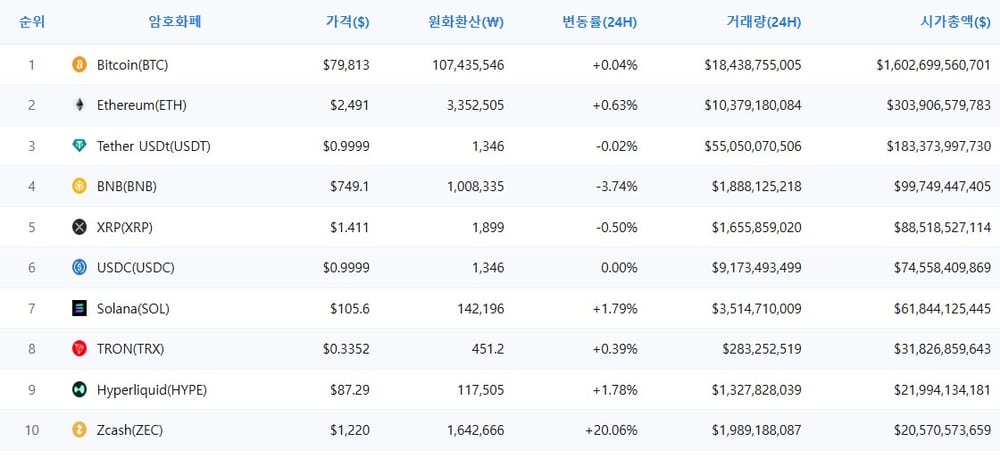1000x459 pixels.
Task: Select Ethereum price $2,491
Action: (x=349, y=105)
